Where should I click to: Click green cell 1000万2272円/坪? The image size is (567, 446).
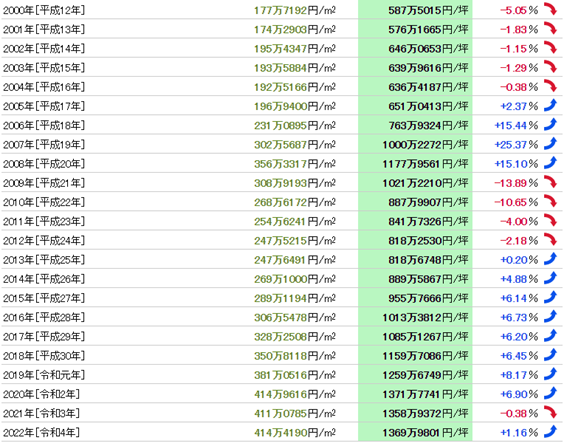tap(415, 145)
